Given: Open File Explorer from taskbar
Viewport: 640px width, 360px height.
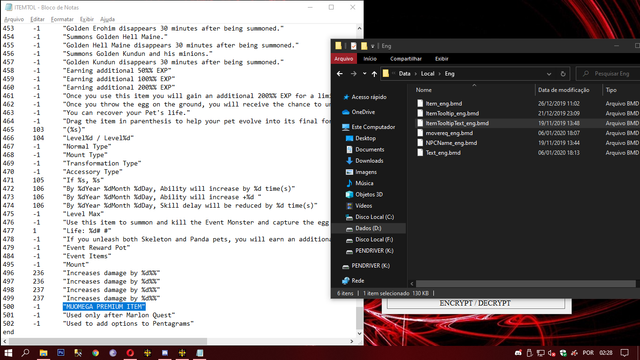Looking at the screenshot, I should [x=43, y=353].
